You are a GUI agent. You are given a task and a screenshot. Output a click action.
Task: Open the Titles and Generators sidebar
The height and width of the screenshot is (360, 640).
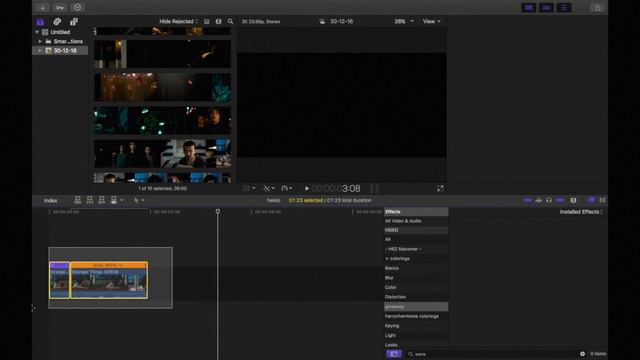click(74, 22)
